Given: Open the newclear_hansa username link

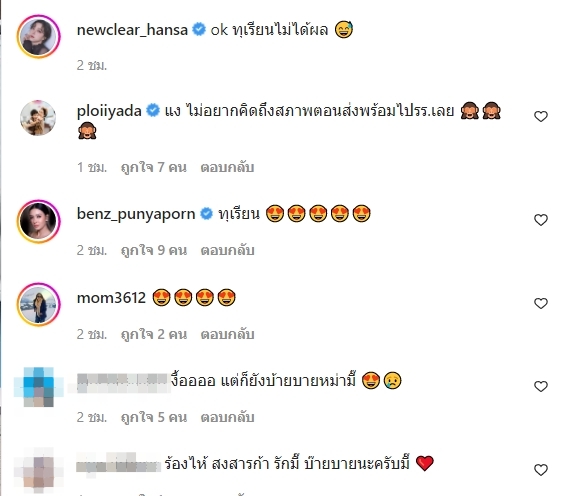Looking at the screenshot, I should [x=132, y=30].
